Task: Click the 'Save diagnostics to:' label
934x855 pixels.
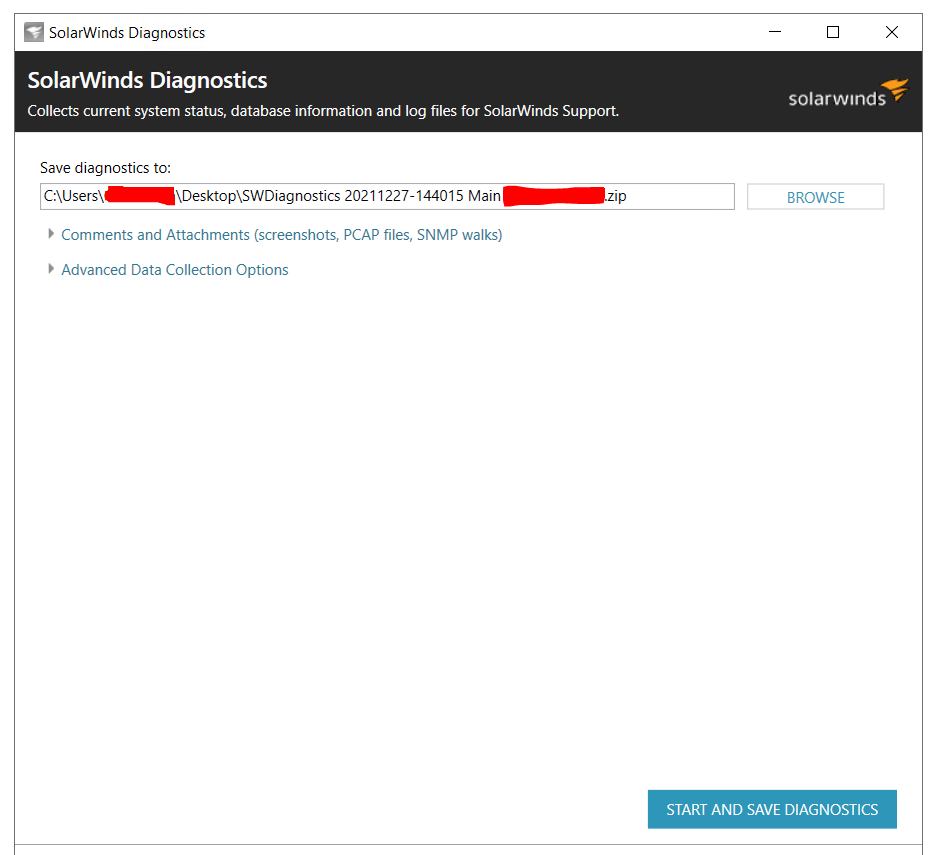Action: pyautogui.click(x=105, y=168)
